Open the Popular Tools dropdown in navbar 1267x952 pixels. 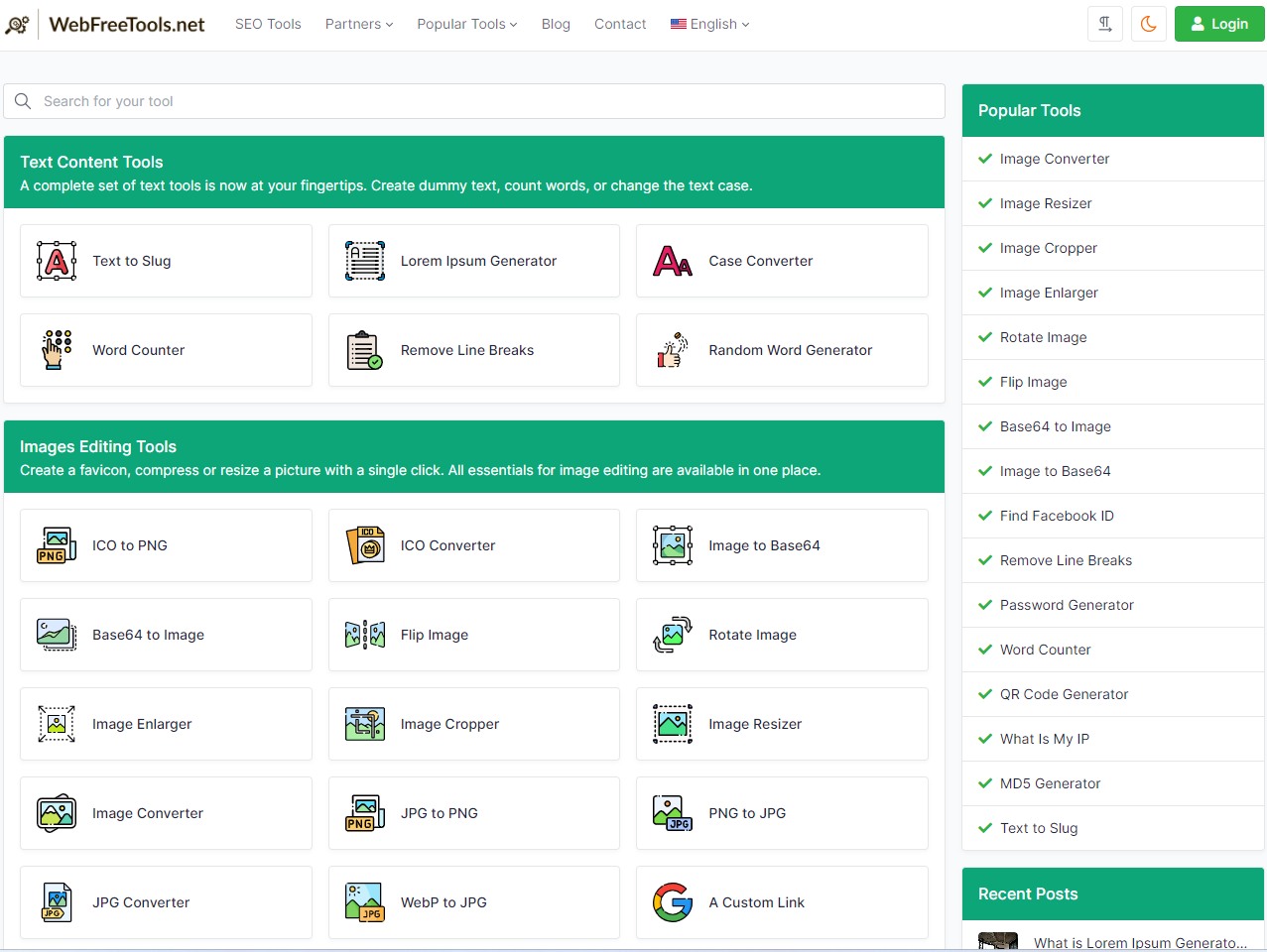click(x=466, y=24)
